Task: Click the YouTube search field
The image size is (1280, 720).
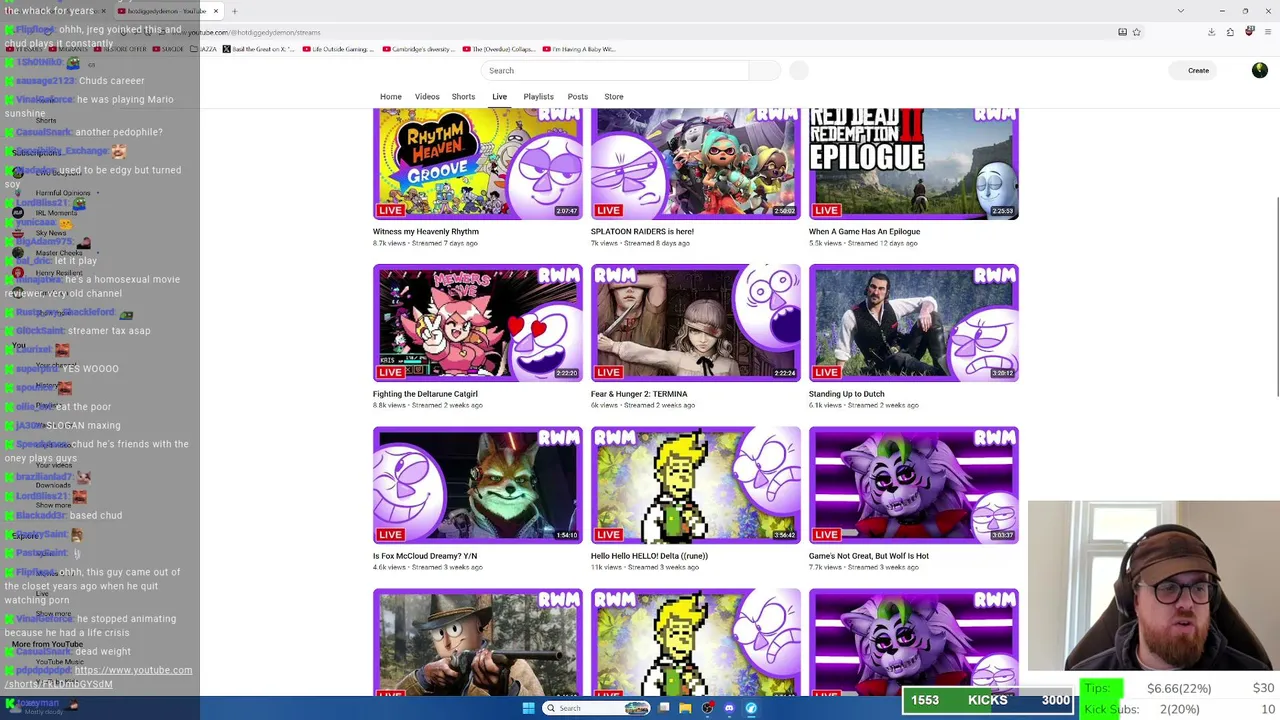Action: 614,70
